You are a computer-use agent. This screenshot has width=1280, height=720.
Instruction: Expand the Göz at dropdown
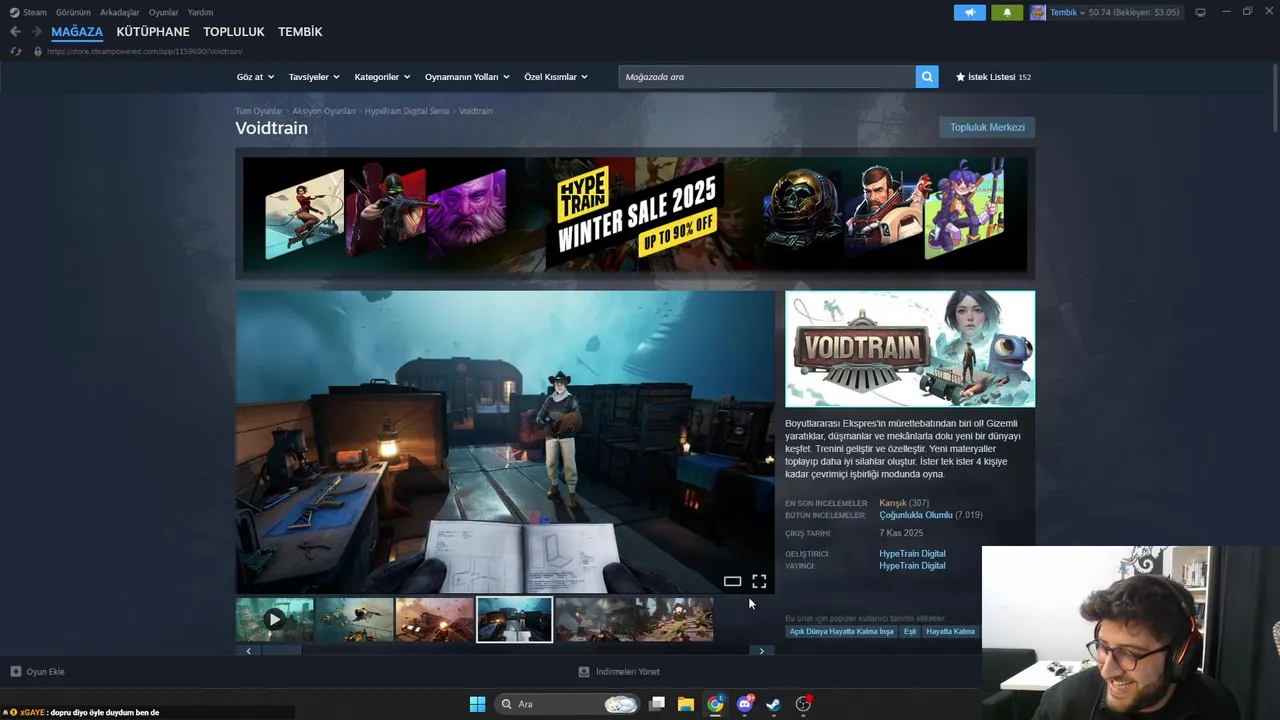click(255, 77)
